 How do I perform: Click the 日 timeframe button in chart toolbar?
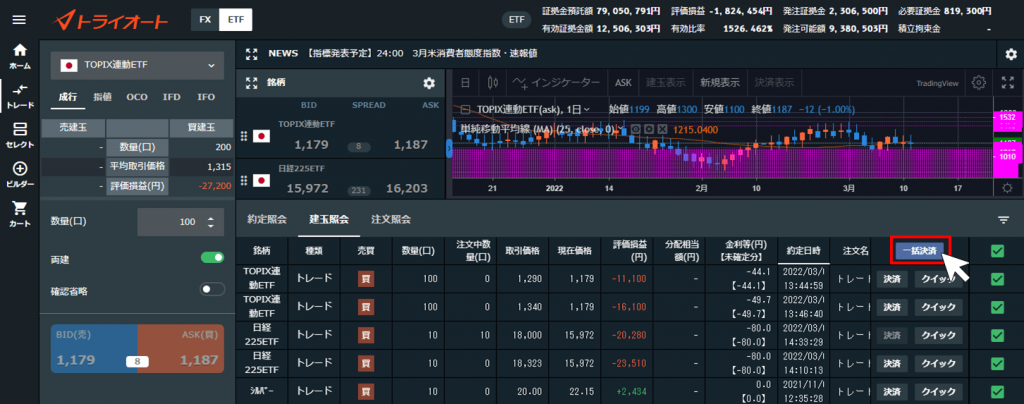(465, 83)
